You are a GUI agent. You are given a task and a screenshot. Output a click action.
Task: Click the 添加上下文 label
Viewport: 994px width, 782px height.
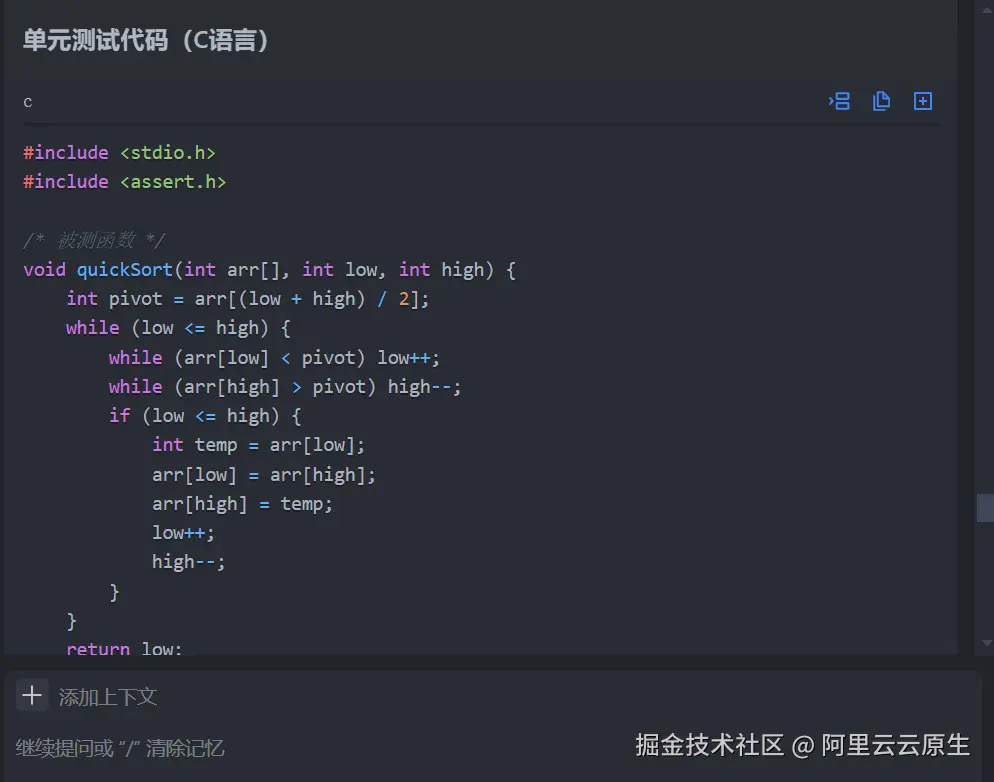(x=108, y=697)
